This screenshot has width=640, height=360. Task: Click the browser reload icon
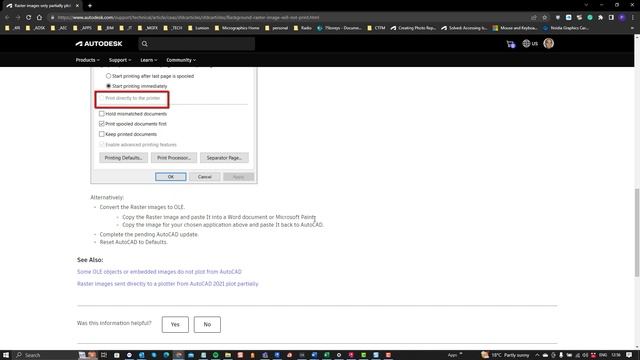[29, 18]
